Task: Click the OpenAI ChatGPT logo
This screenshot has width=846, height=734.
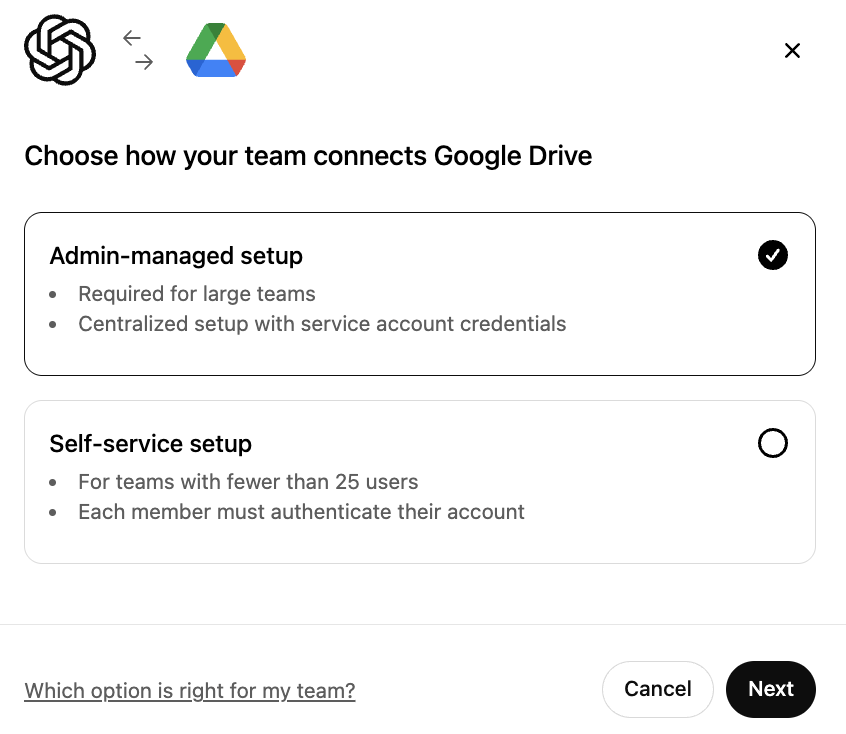Action: point(60,50)
